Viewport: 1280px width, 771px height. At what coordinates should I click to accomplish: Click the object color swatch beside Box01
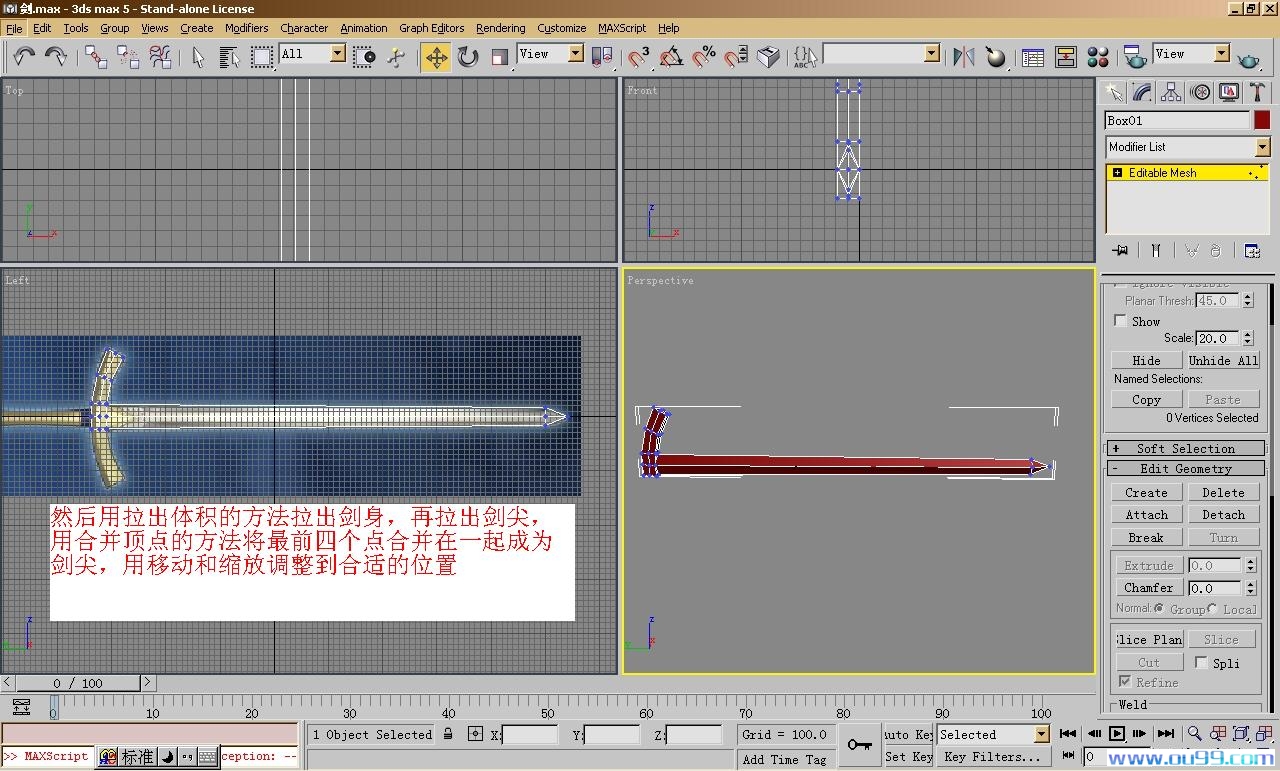tap(1262, 120)
